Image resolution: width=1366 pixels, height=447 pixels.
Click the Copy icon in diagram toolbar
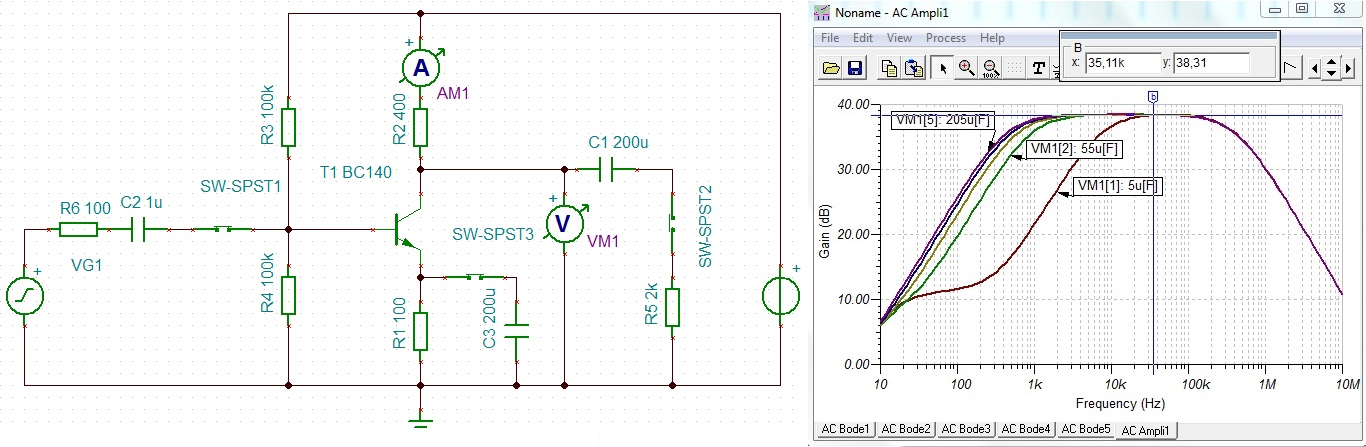click(x=889, y=68)
